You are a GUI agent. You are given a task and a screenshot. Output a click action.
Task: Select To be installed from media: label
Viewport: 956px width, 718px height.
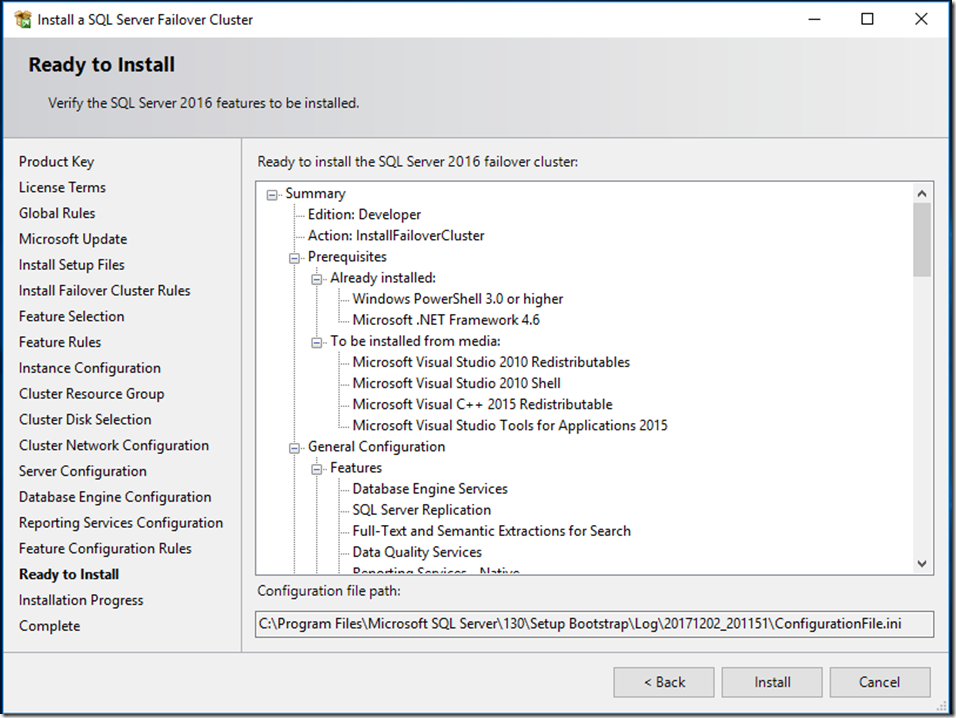tap(415, 341)
